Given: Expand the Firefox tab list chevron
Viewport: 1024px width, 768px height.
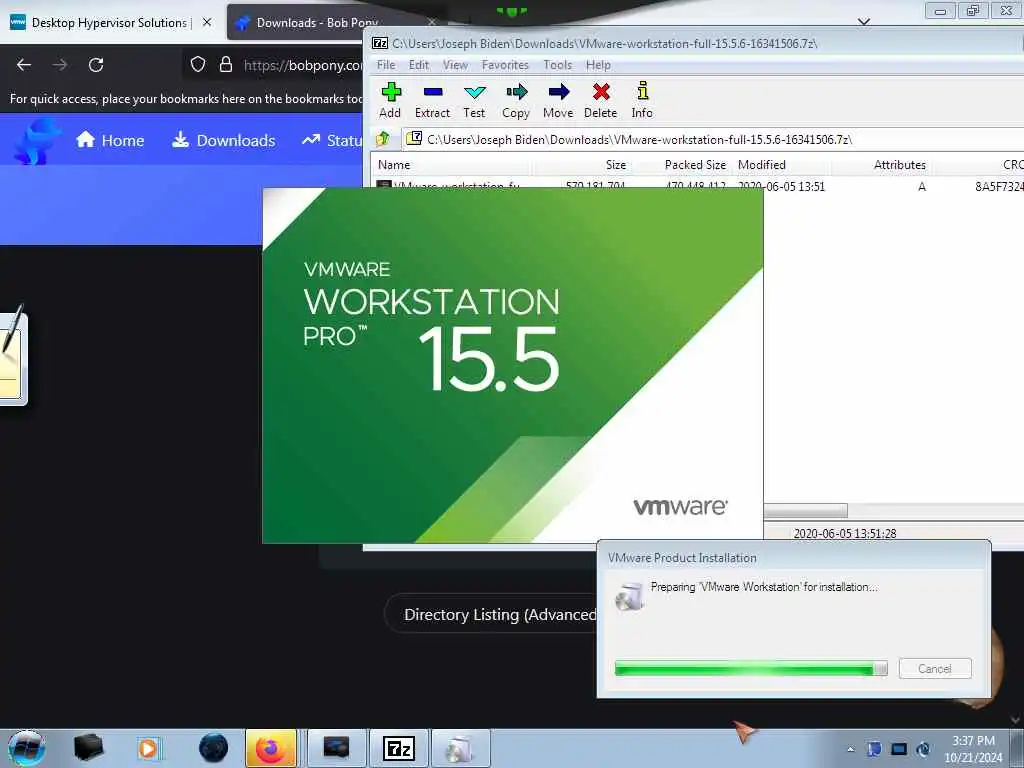Looking at the screenshot, I should [x=864, y=22].
